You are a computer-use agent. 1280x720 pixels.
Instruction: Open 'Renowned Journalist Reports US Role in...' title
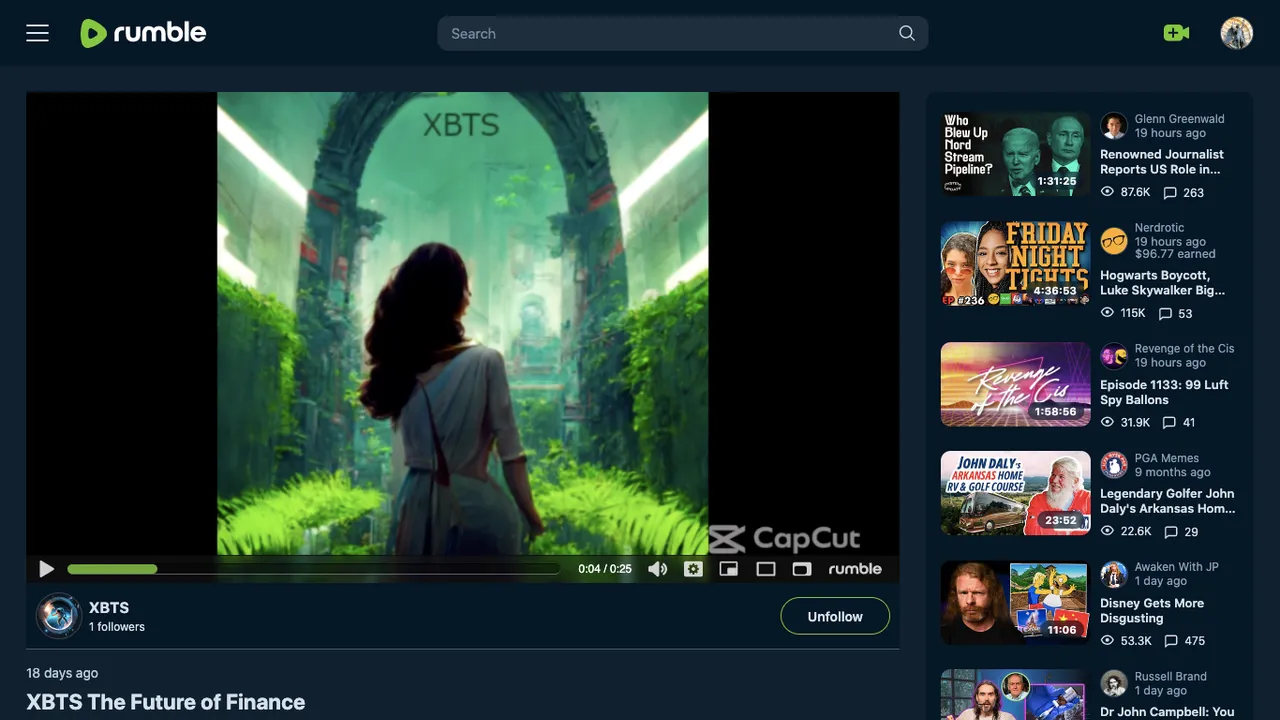click(x=1162, y=162)
